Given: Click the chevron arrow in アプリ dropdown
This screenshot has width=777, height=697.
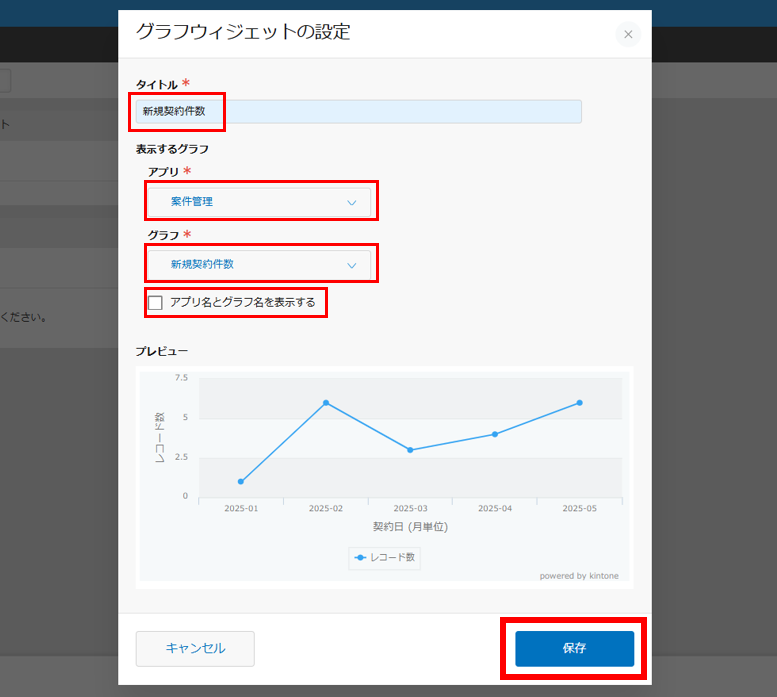Looking at the screenshot, I should pyautogui.click(x=351, y=203).
